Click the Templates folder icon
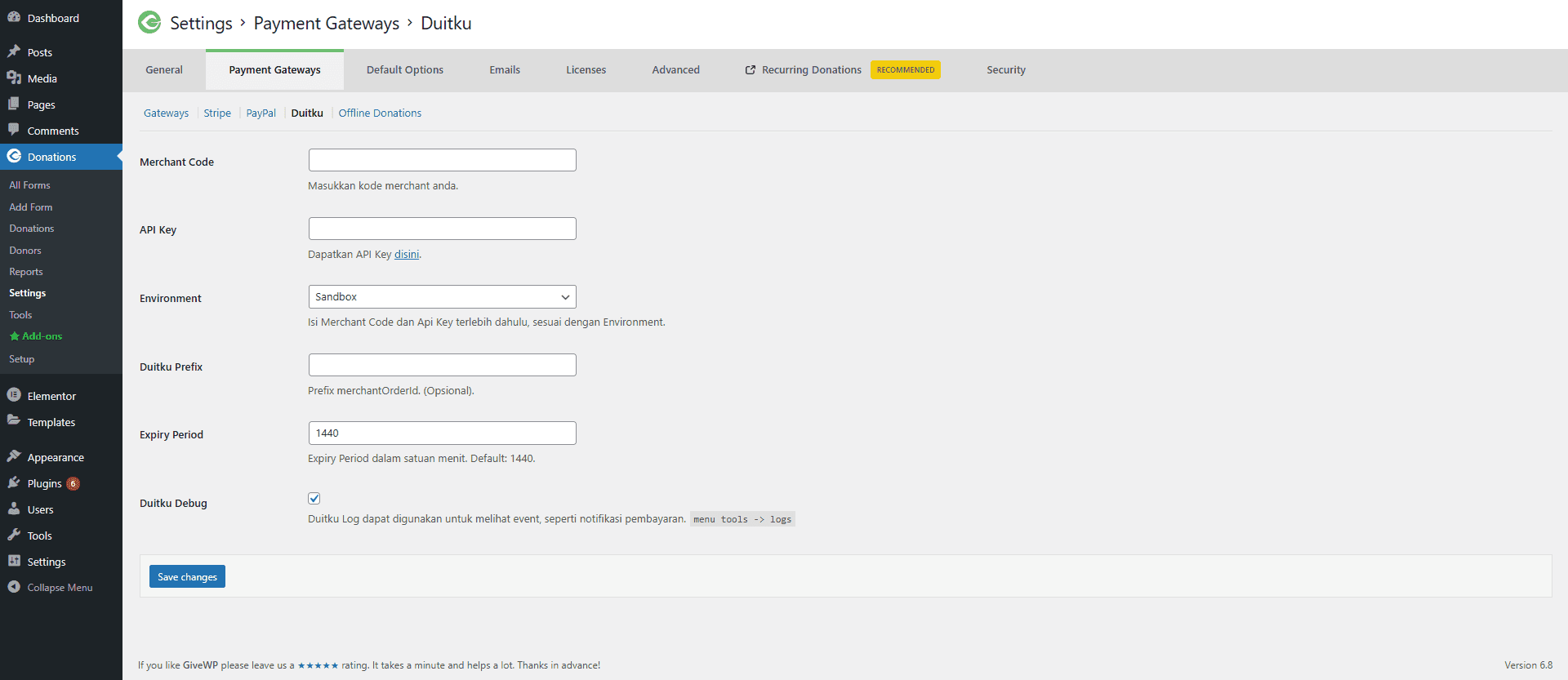This screenshot has width=1568, height=680. click(14, 421)
